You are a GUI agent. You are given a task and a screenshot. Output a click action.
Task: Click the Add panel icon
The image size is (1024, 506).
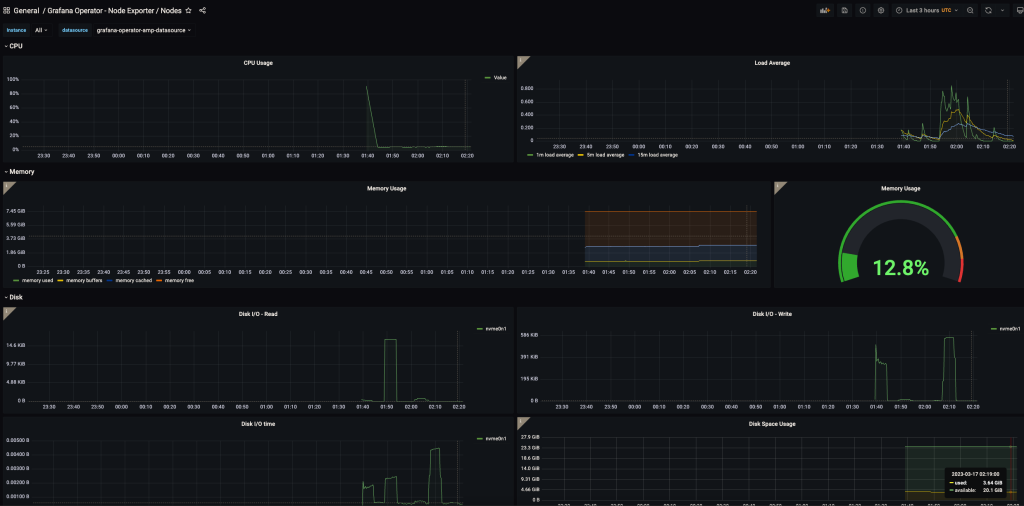825,10
